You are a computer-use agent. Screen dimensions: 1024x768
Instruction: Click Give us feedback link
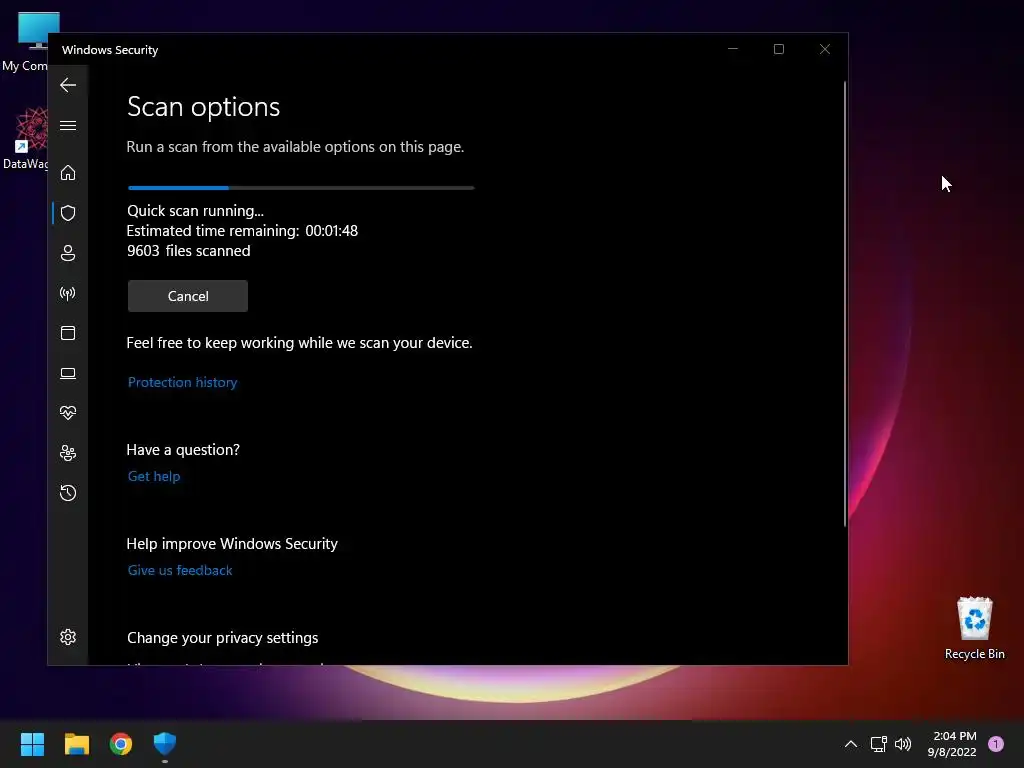[180, 570]
